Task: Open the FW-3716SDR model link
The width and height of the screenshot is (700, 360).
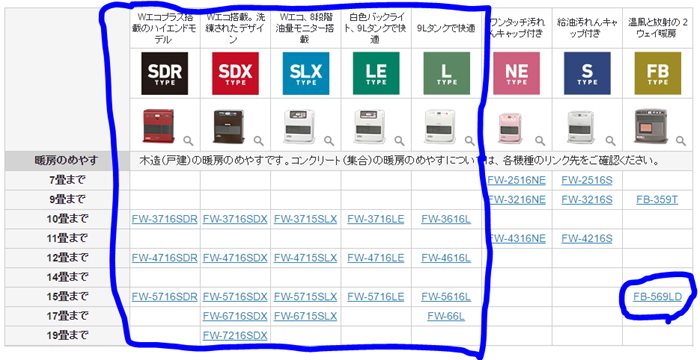Action: pyautogui.click(x=165, y=219)
